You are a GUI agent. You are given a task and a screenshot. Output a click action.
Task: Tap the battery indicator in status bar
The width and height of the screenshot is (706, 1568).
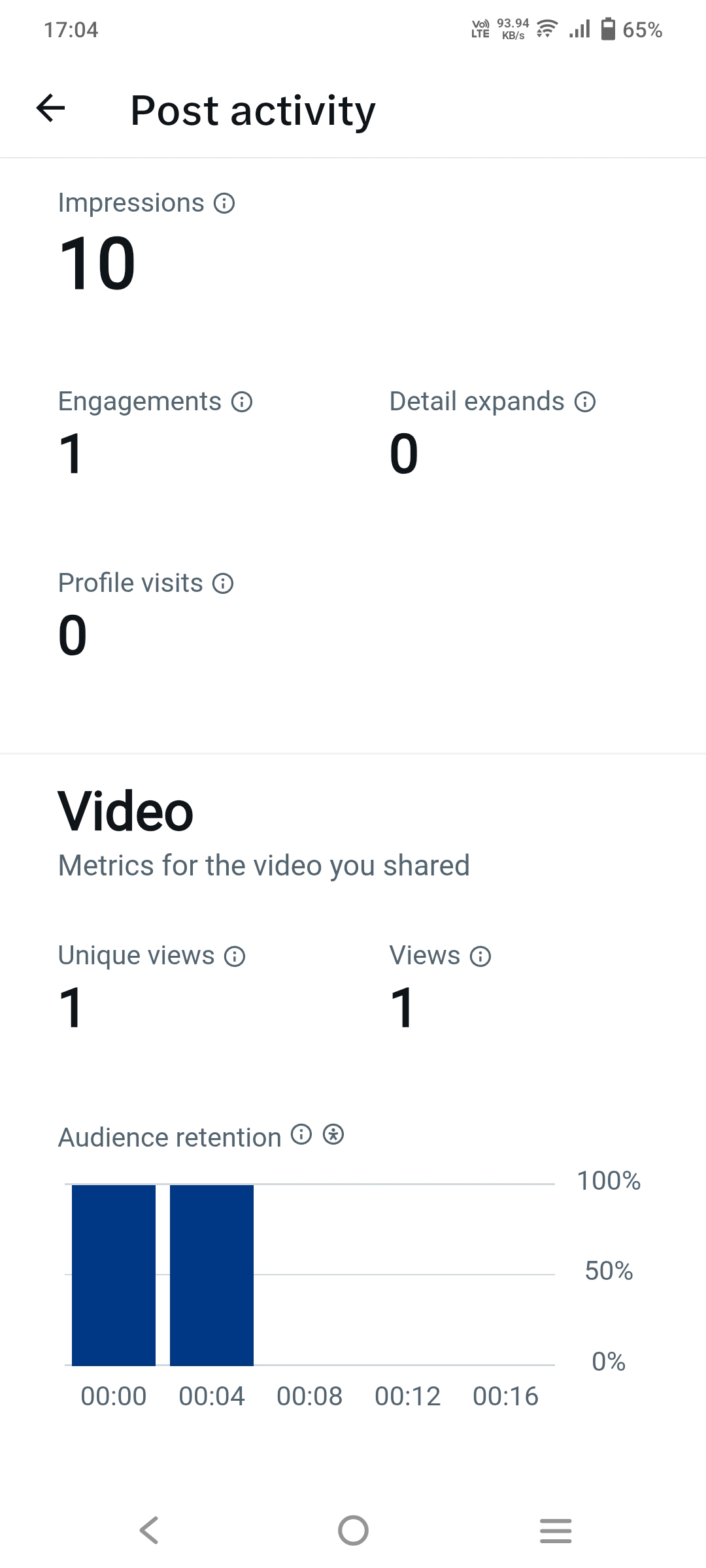click(608, 29)
